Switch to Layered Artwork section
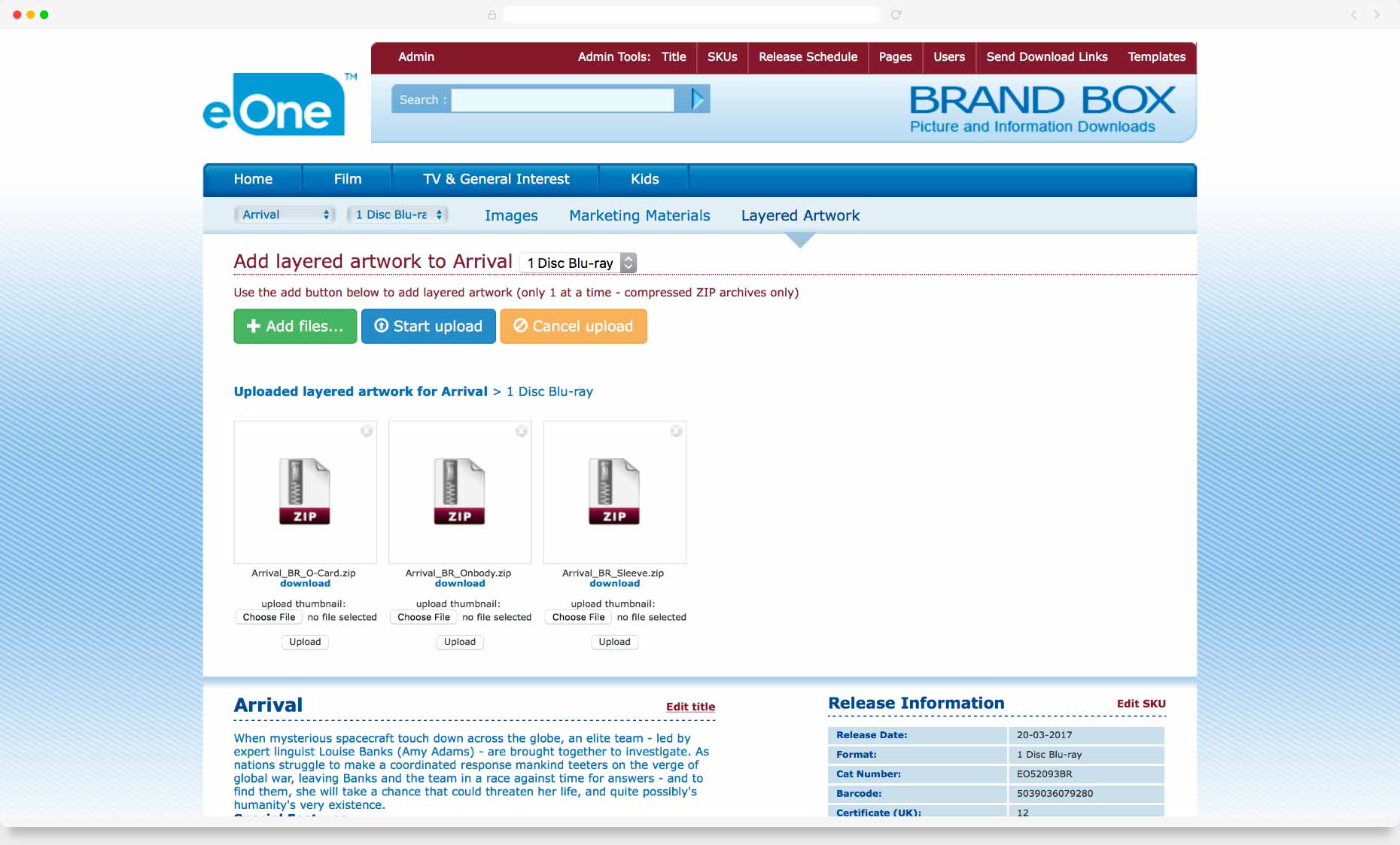 (x=800, y=215)
